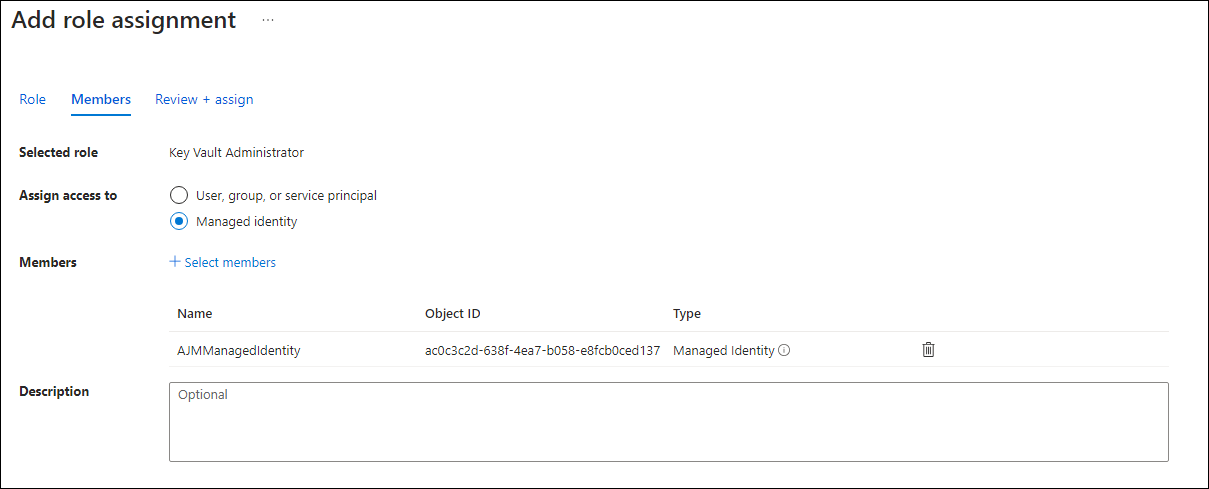Click the Assign access to label
This screenshot has height=489, width=1209.
(68, 196)
